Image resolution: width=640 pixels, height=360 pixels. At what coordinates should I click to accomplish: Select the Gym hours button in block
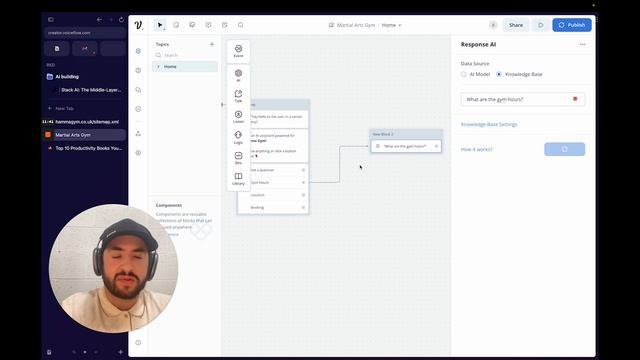tap(273, 182)
